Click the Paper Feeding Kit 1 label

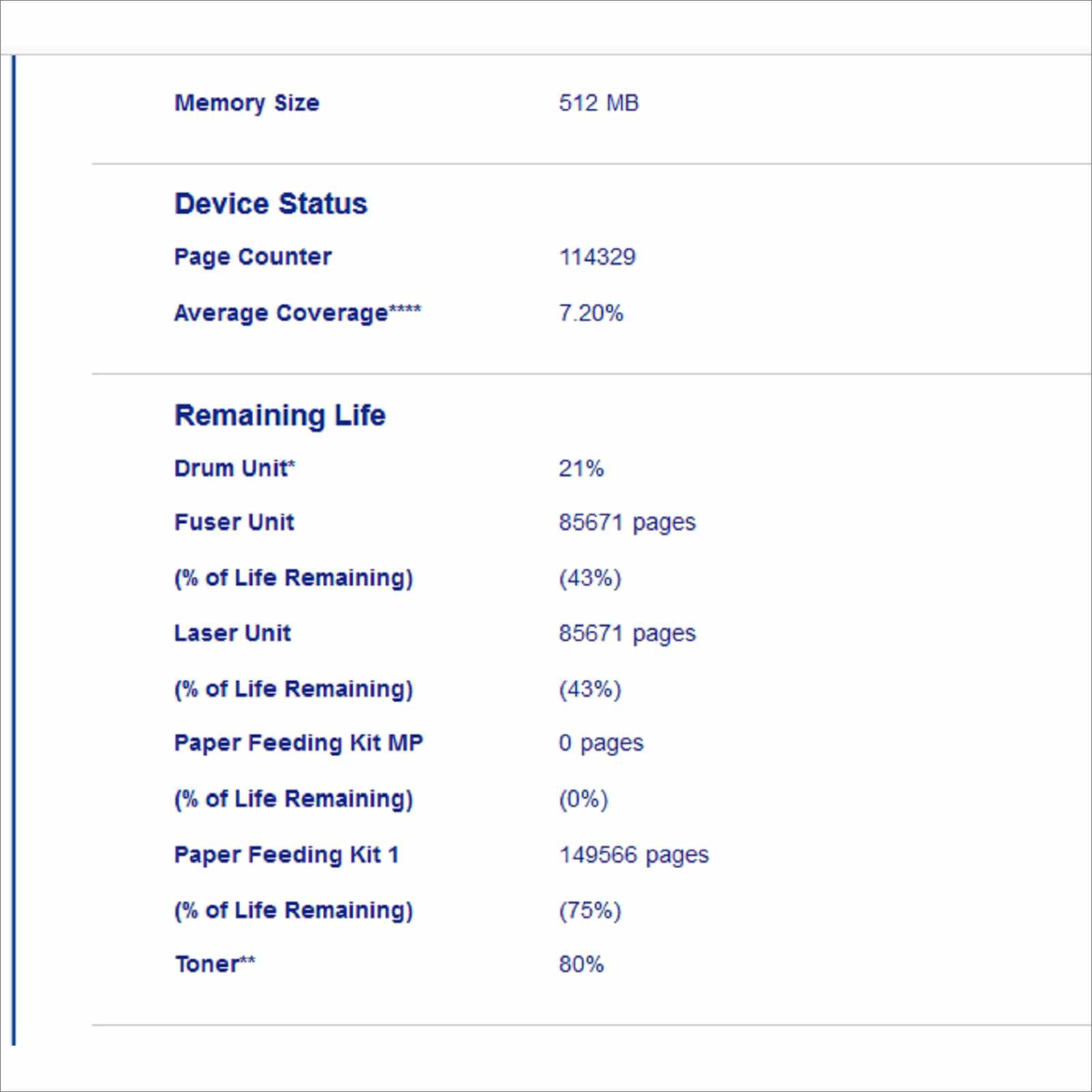(x=287, y=855)
